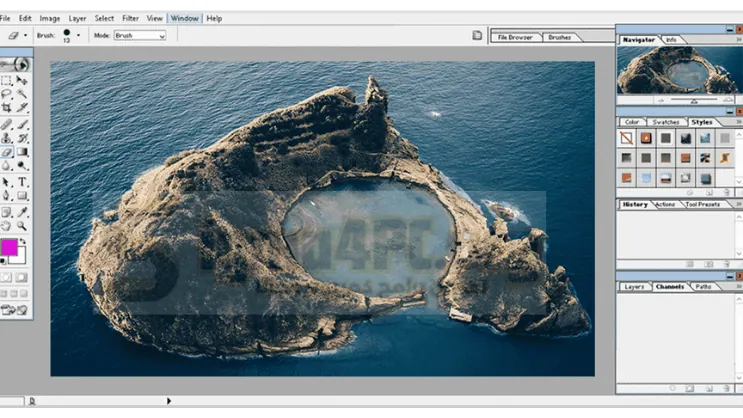Screen dimensions: 743x418
Task: Click the trash icon in History panel
Action: [x=726, y=264]
